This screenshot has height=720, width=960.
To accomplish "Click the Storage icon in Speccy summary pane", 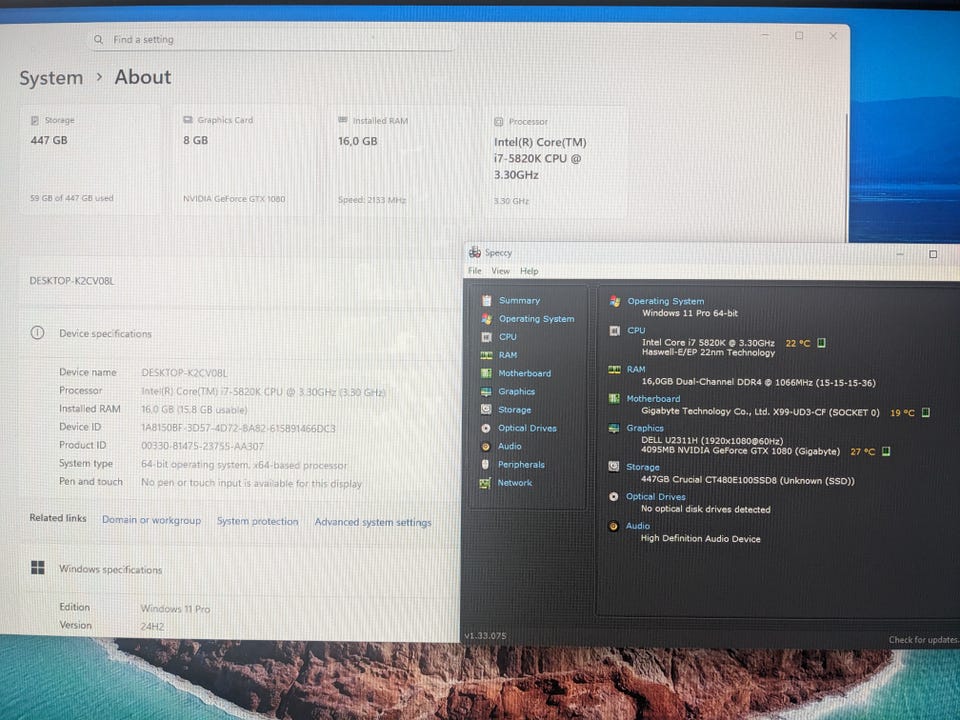I will pos(613,467).
